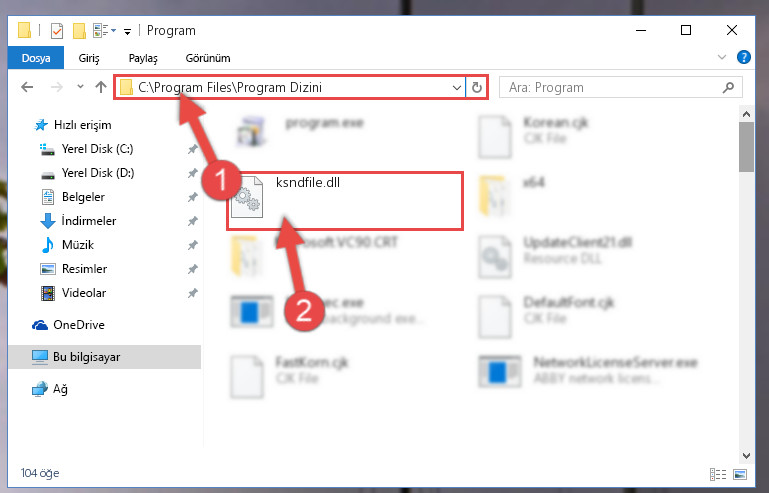The image size is (769, 493).
Task: Toggle the pin next to Belgeler
Action: click(x=192, y=197)
